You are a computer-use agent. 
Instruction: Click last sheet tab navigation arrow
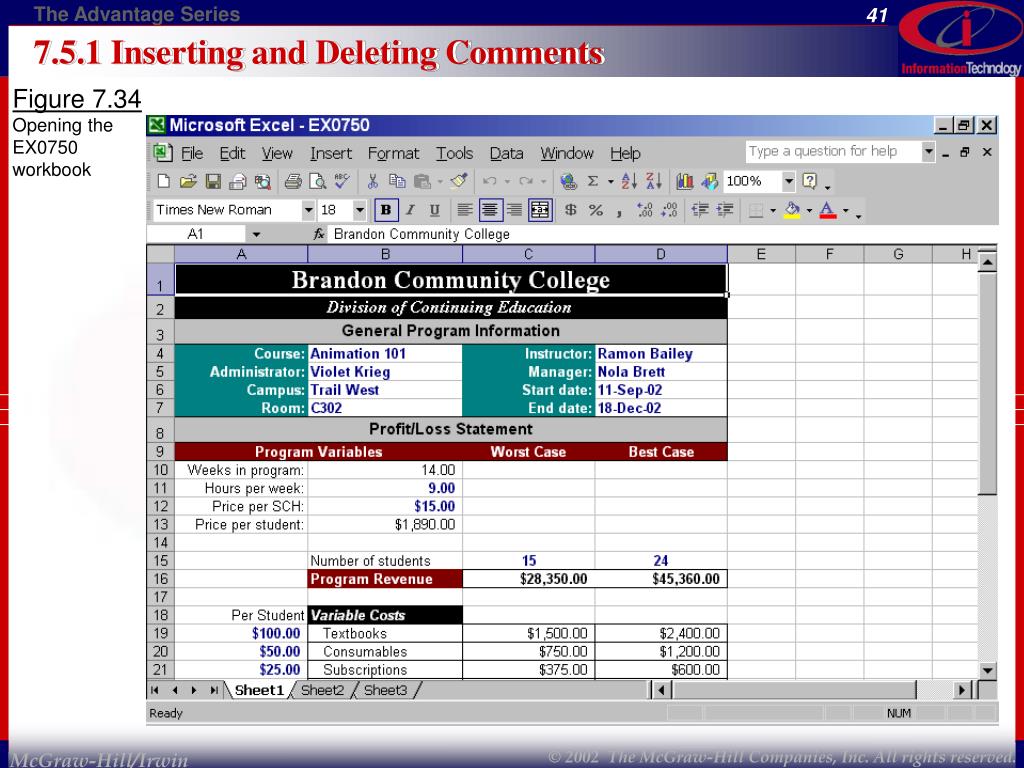214,690
